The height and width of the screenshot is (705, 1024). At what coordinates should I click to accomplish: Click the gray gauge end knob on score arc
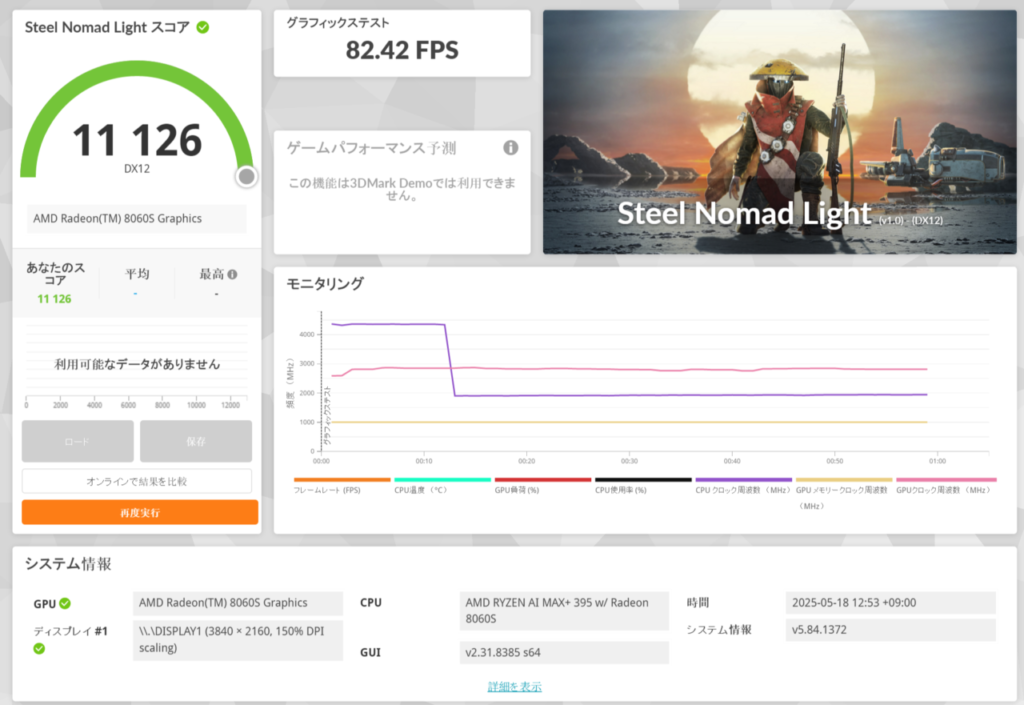pyautogui.click(x=246, y=176)
